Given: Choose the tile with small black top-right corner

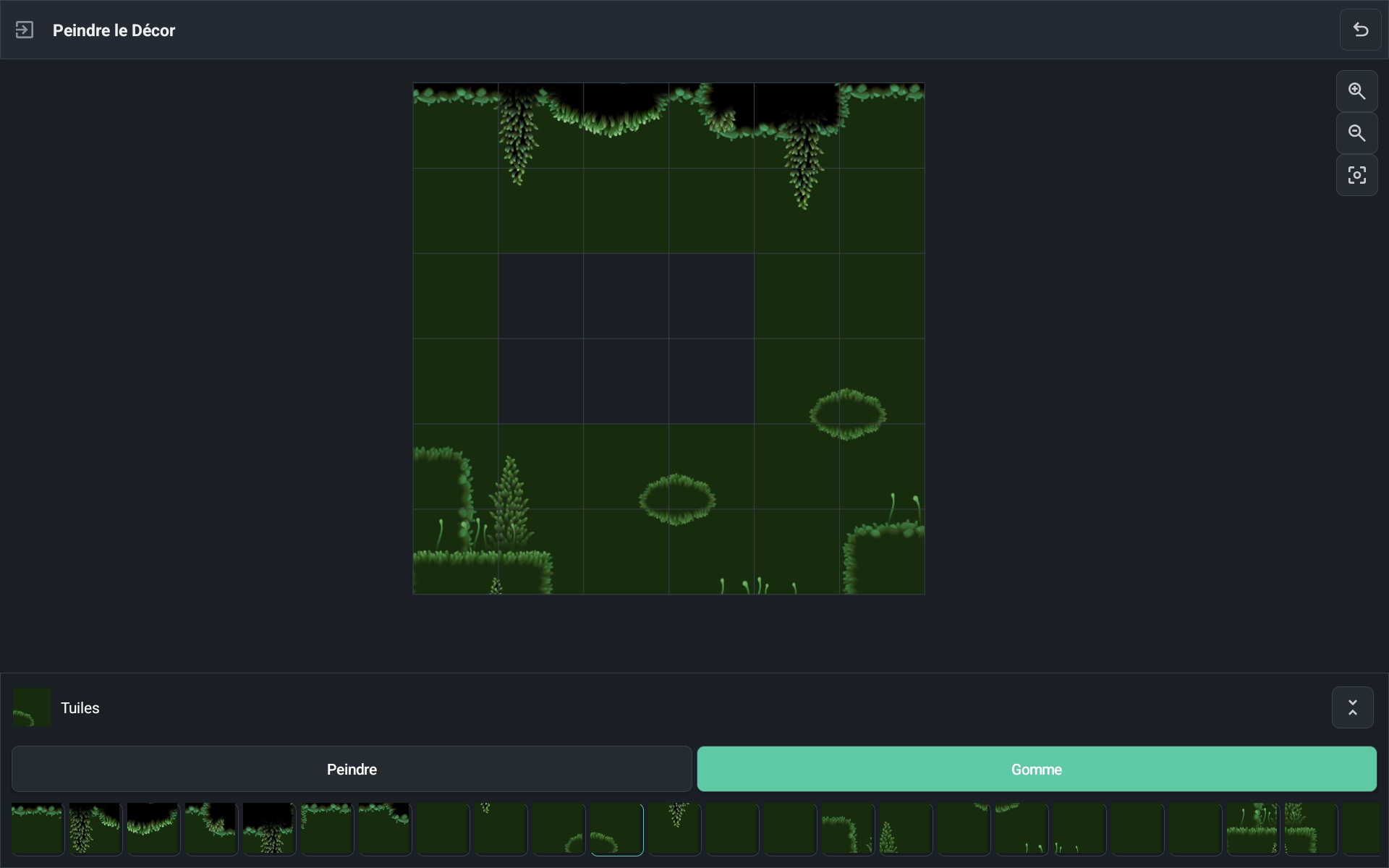Looking at the screenshot, I should tap(385, 829).
